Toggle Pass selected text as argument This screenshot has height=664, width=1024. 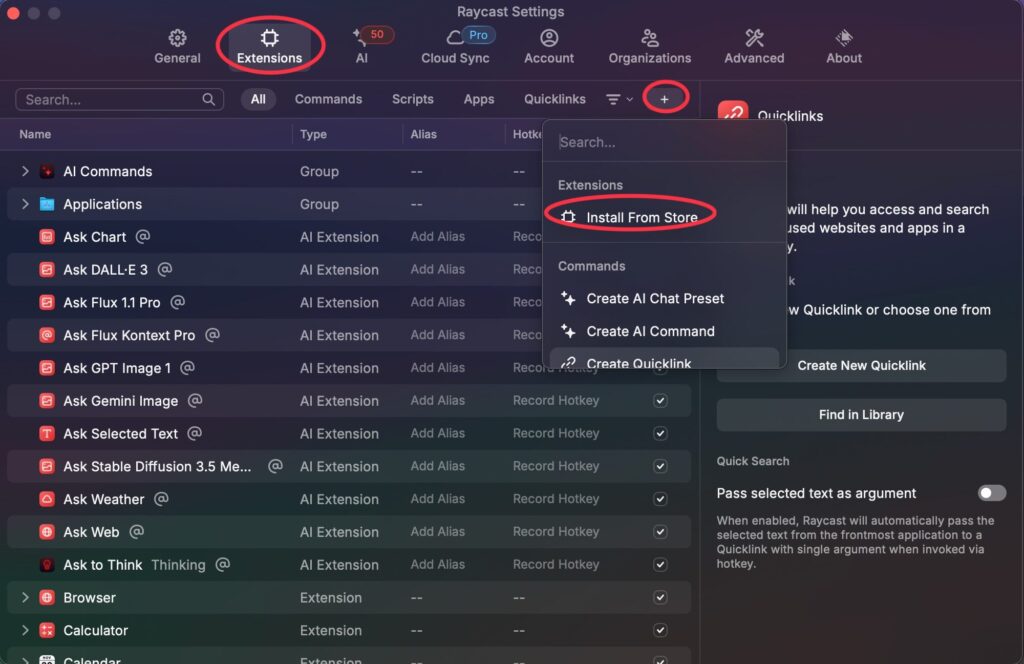point(991,493)
